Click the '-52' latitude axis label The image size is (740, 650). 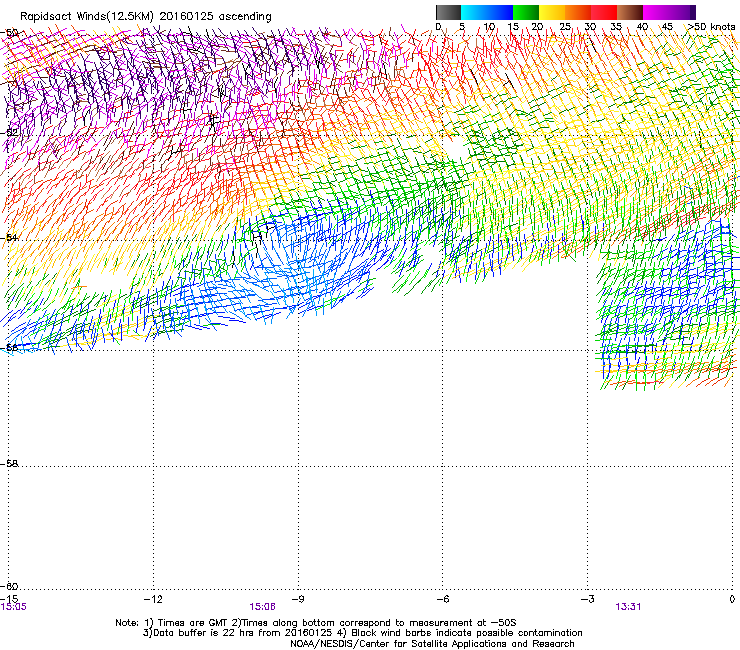(x=9, y=133)
